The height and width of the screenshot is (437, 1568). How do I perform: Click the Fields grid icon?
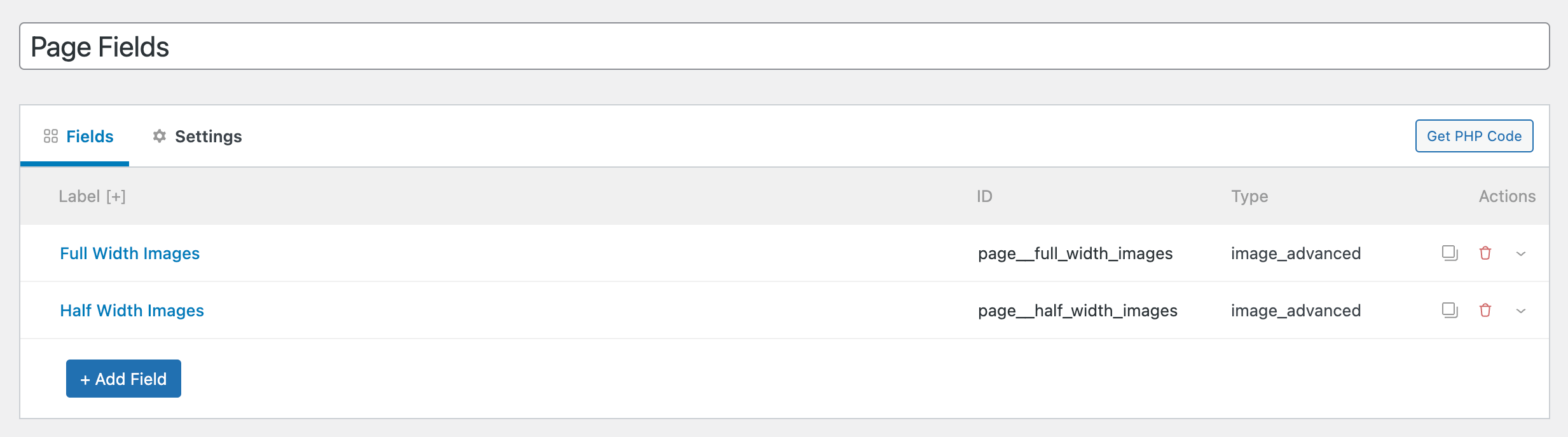[51, 136]
